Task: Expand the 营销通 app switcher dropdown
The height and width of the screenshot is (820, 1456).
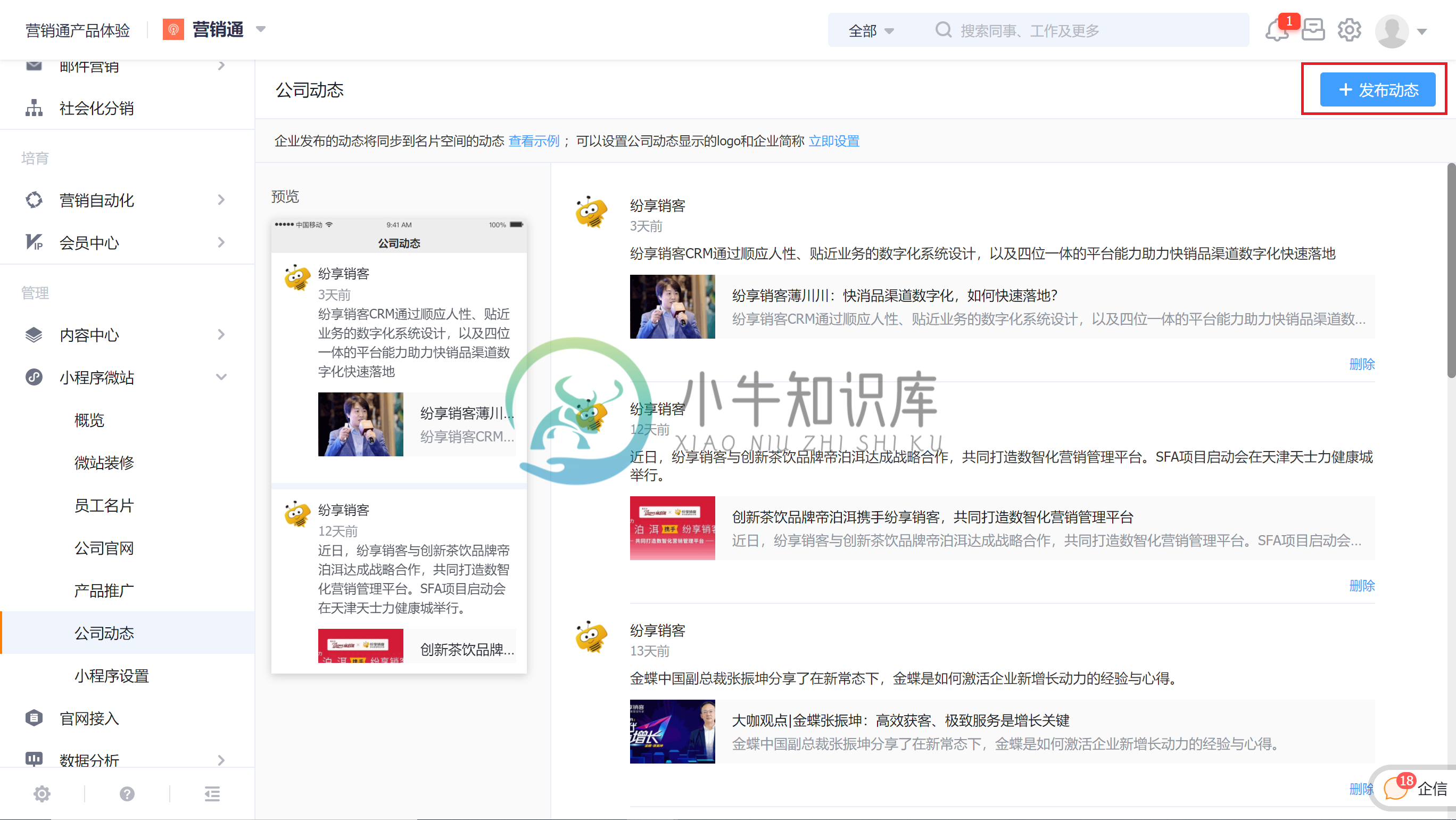Action: (x=261, y=29)
